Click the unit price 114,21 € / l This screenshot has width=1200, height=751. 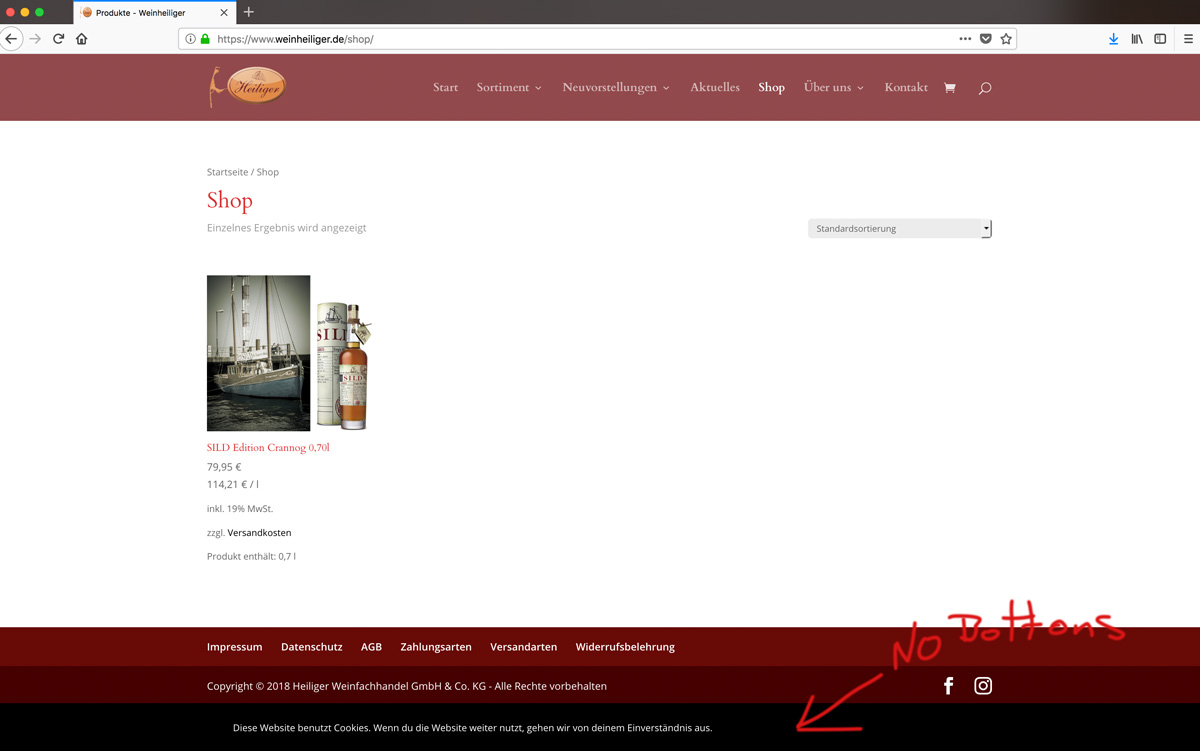tap(233, 484)
